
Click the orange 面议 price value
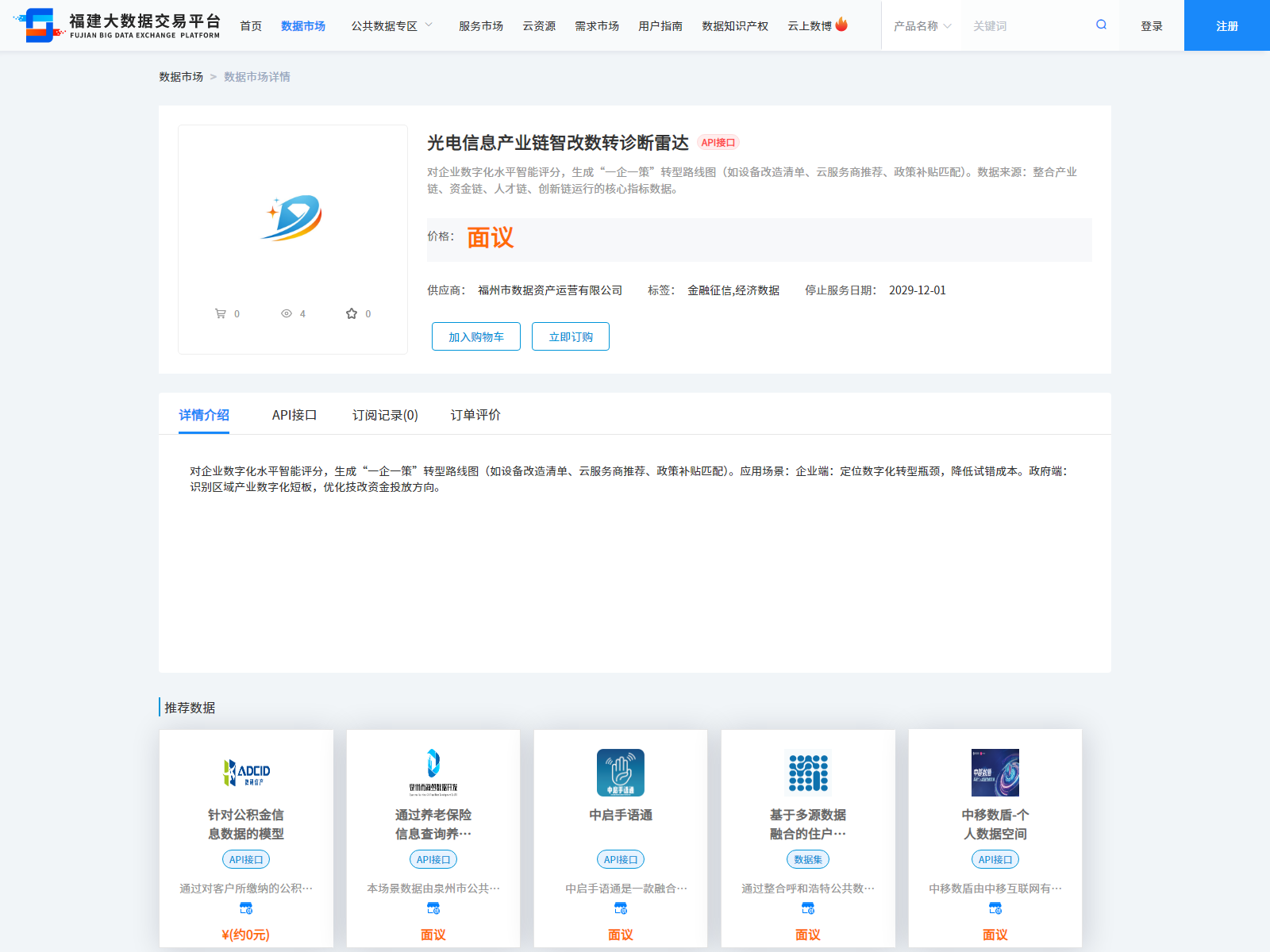(491, 238)
